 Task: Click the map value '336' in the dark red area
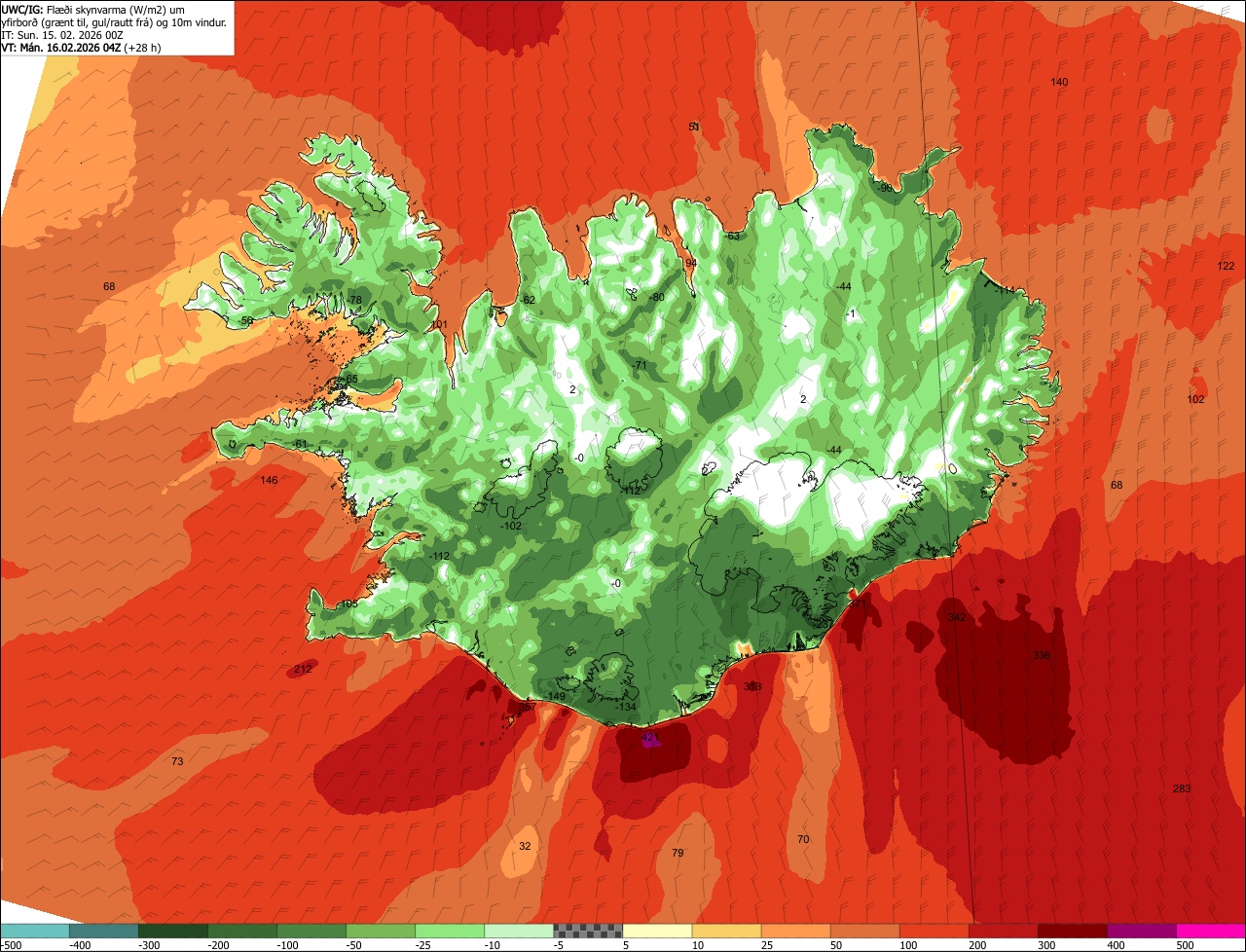(x=1042, y=655)
